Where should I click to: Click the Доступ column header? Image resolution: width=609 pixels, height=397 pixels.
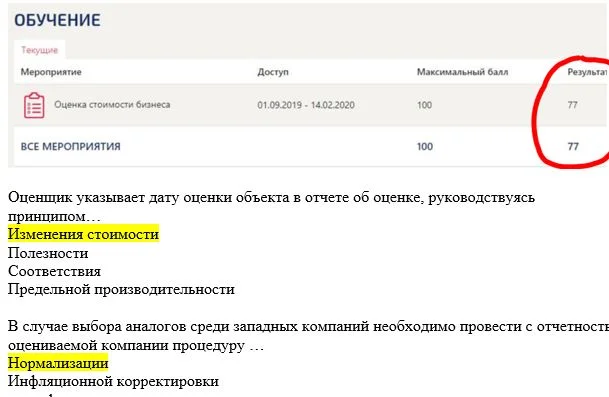click(x=273, y=72)
